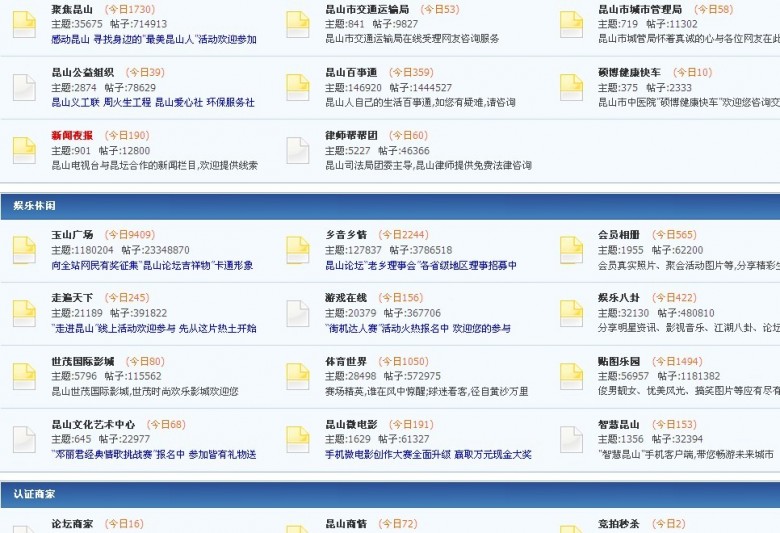
Task: Open 昆山义工联 sub-forum link
Action: [x=75, y=102]
